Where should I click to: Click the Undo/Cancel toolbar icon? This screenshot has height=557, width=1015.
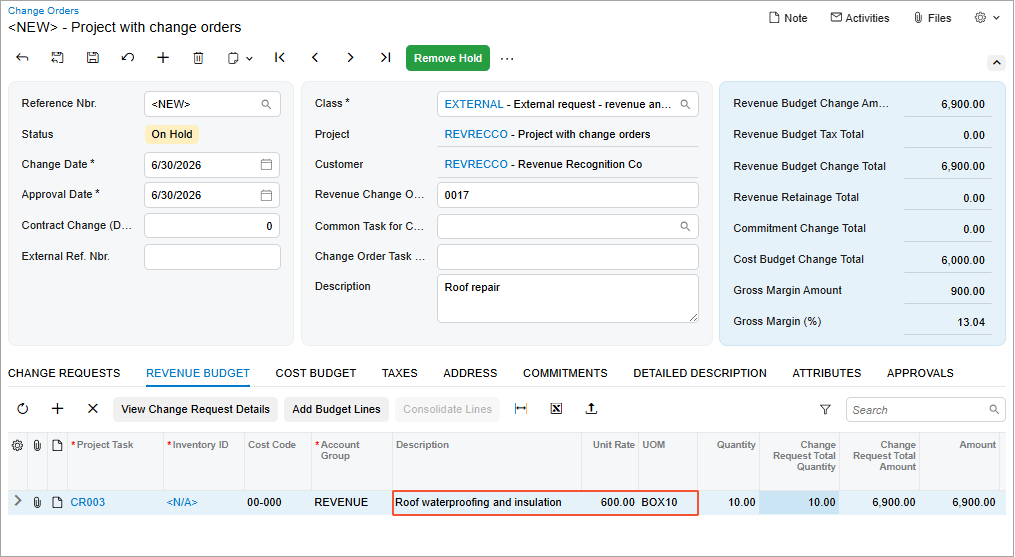click(128, 58)
